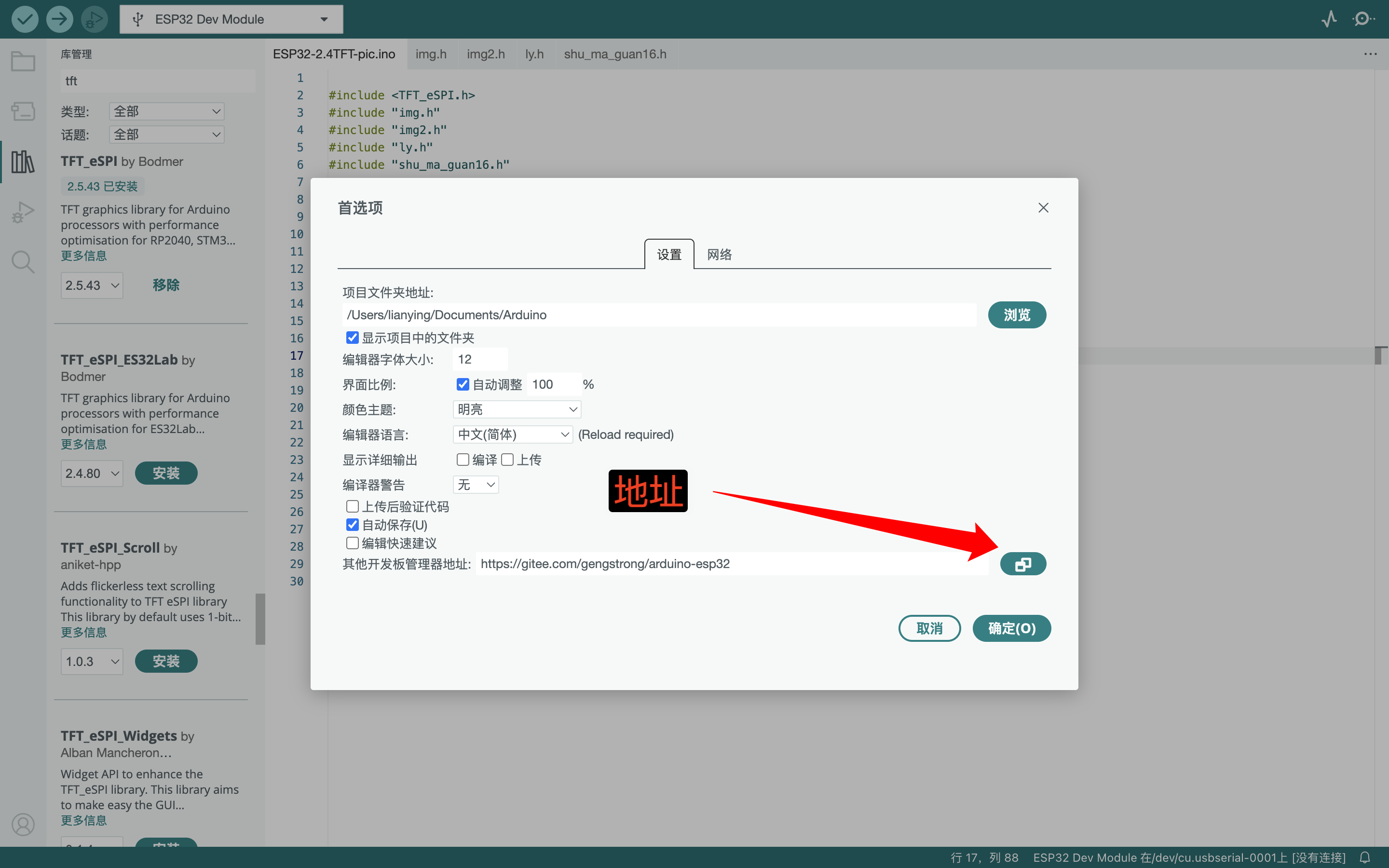Open the 颜色主题 dropdown showing 明亮
The image size is (1389, 868).
pos(517,409)
